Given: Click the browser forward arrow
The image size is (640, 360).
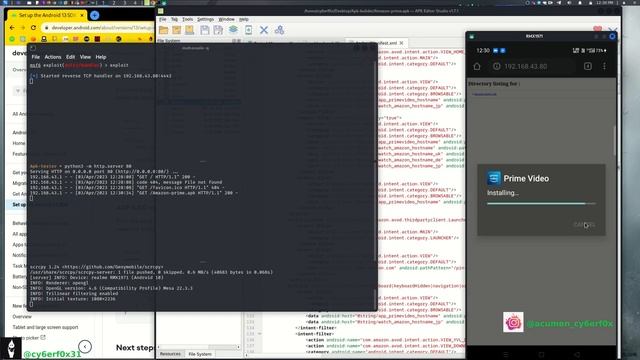Looking at the screenshot, I should pyautogui.click(x=22, y=28).
